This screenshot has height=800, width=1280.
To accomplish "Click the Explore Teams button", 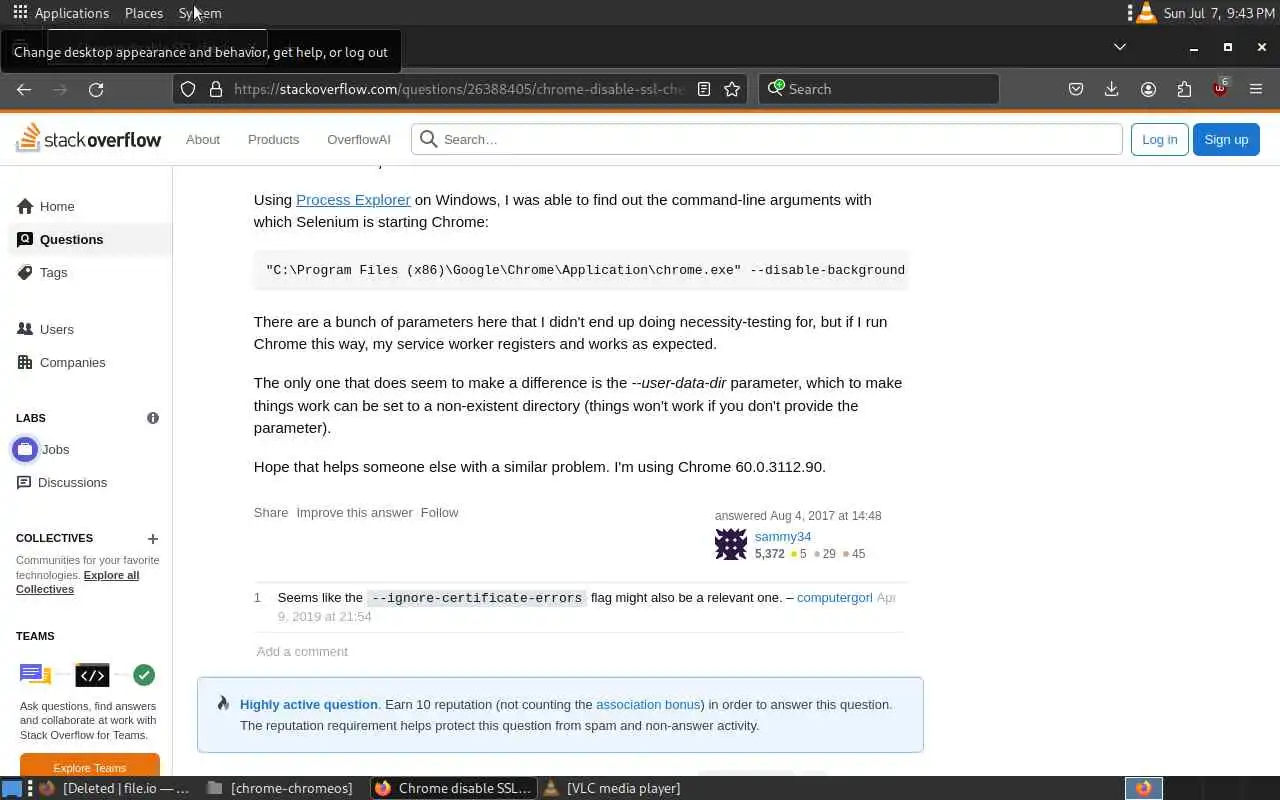I will click(x=90, y=766).
